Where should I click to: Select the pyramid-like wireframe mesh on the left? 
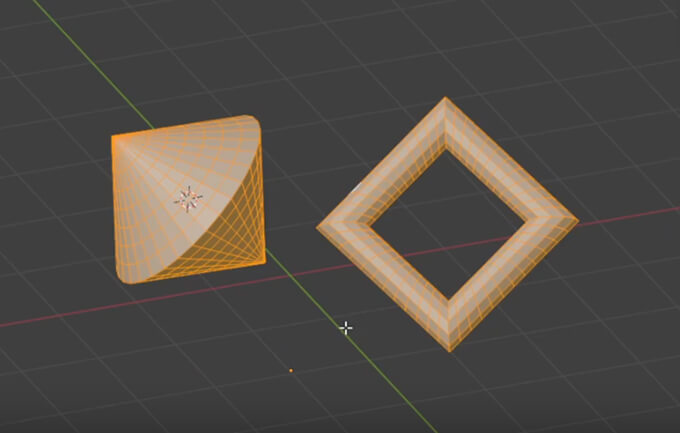[x=188, y=200]
